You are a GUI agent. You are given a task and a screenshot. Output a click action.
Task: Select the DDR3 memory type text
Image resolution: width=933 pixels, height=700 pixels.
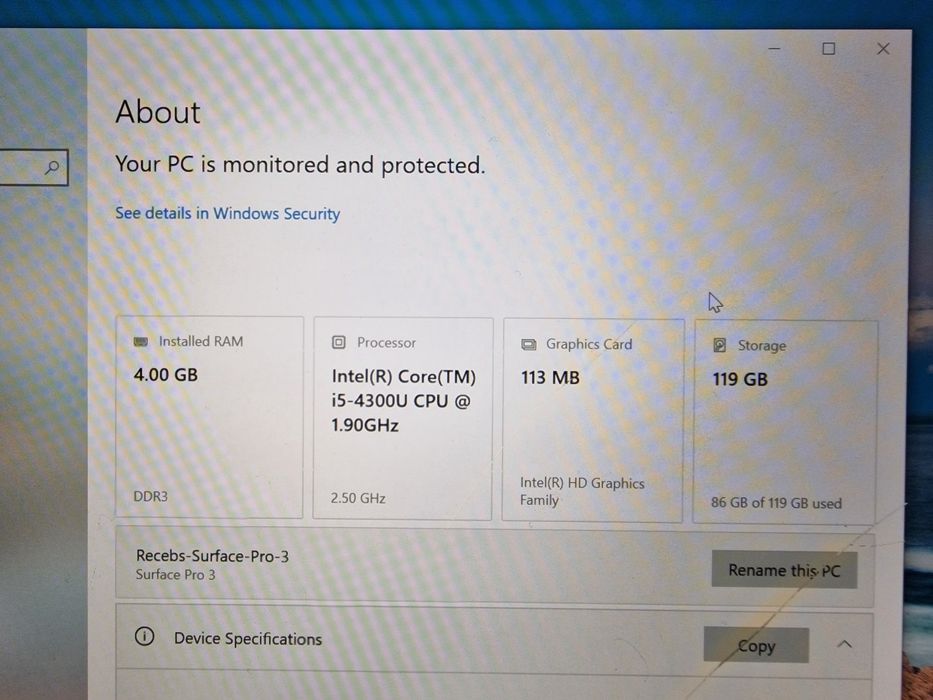151,496
